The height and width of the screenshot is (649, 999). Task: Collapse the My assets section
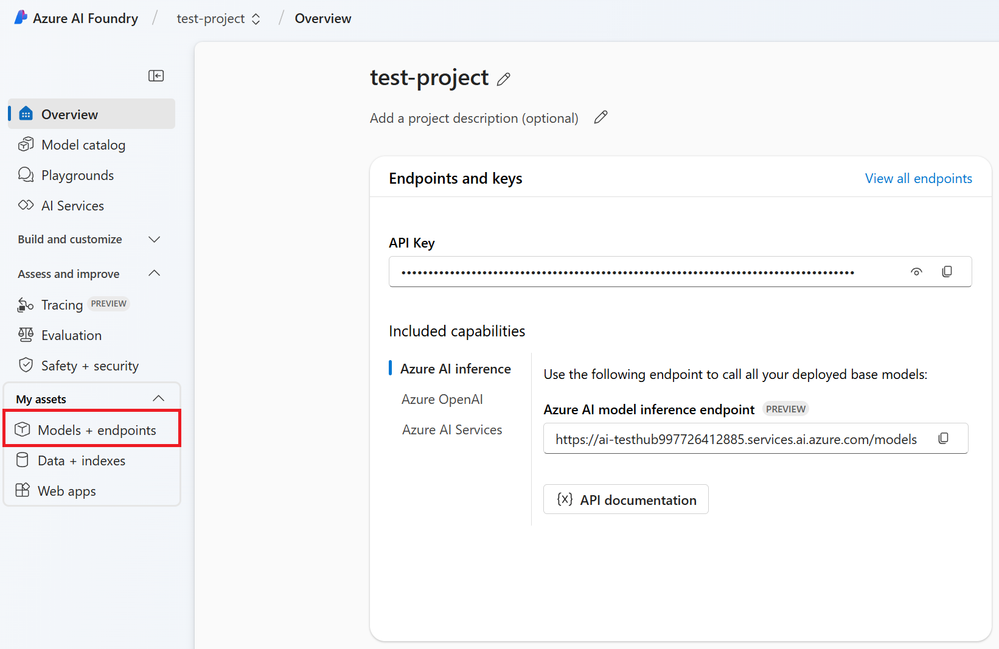point(158,399)
